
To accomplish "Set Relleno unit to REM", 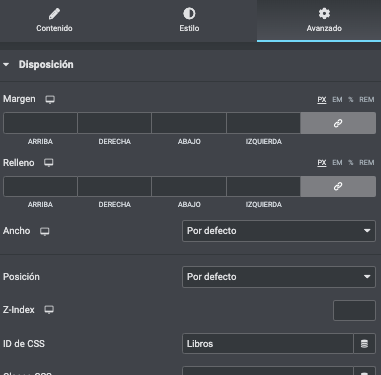I will [x=367, y=163].
